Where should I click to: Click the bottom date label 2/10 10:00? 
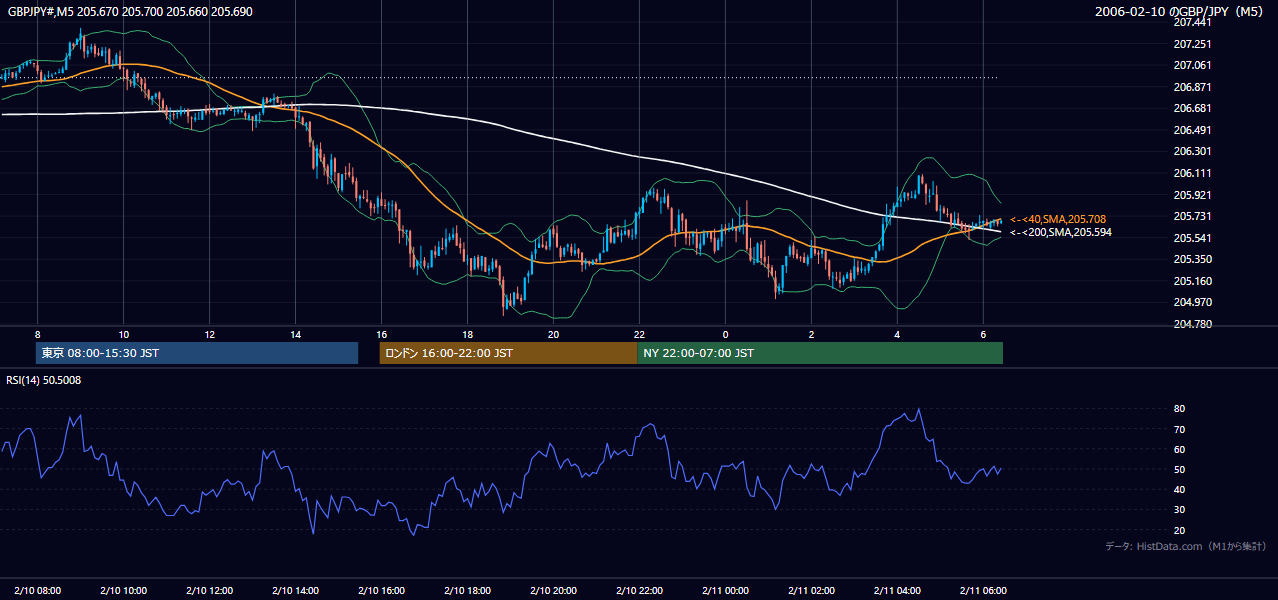tap(123, 591)
